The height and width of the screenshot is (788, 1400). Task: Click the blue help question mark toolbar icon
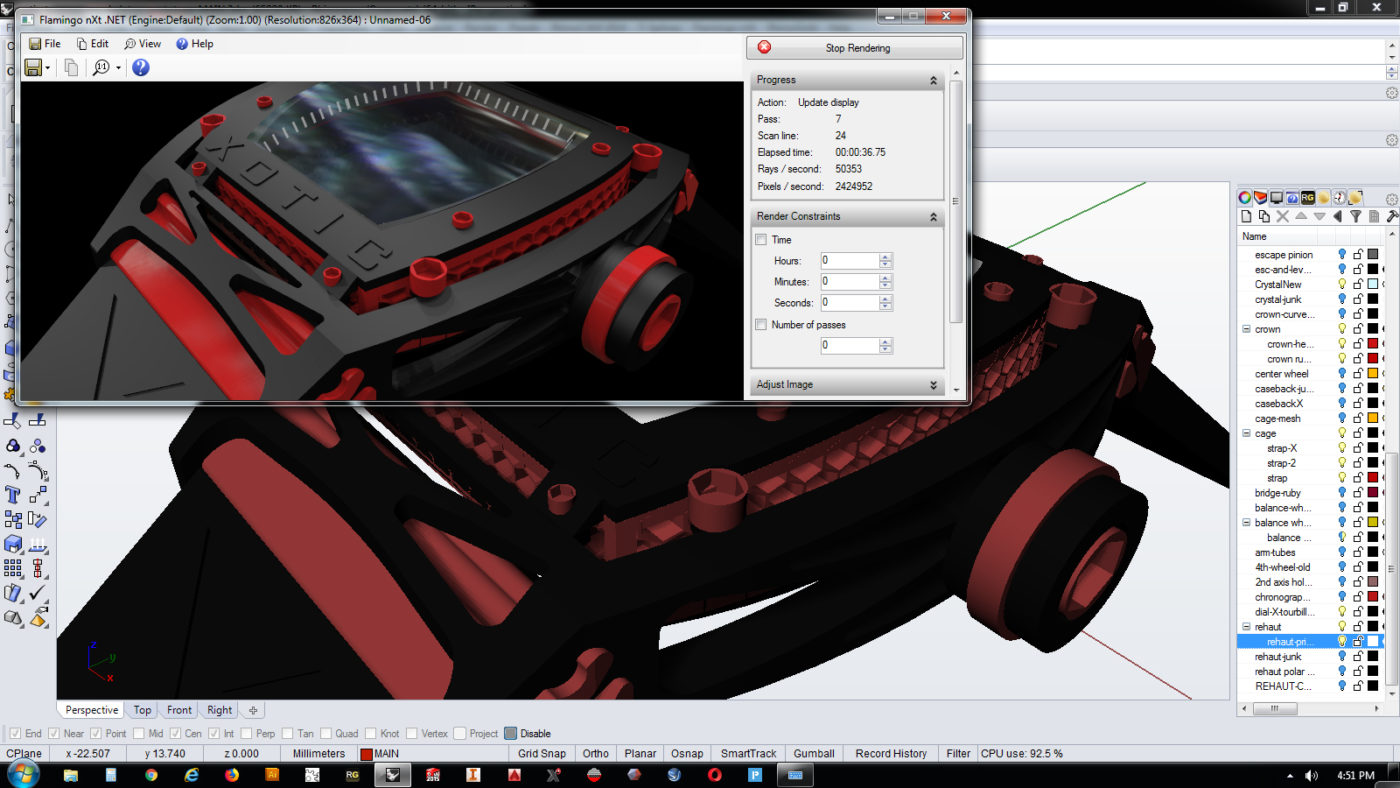pos(141,68)
